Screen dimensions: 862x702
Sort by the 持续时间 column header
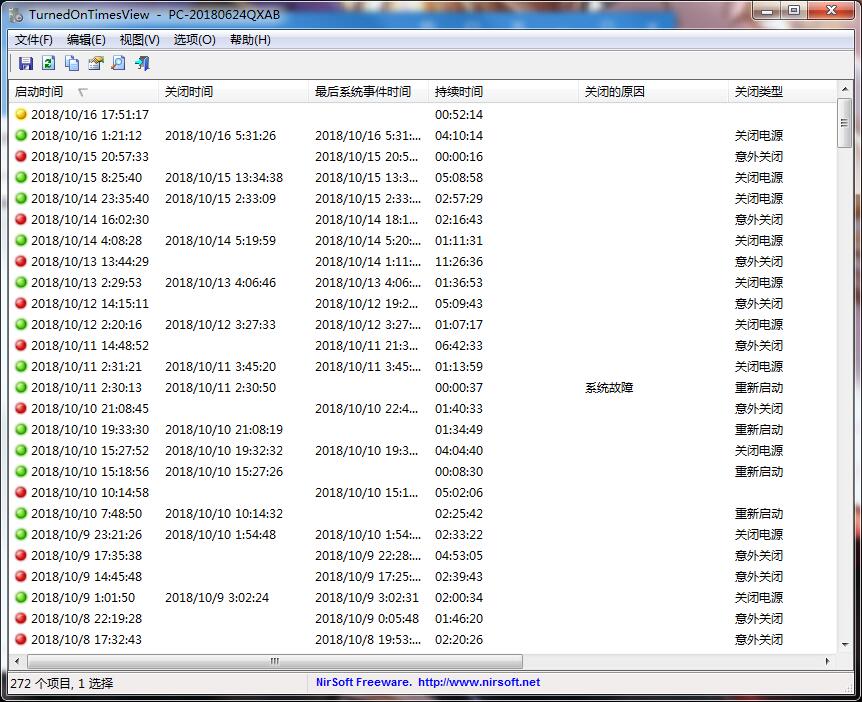point(459,92)
